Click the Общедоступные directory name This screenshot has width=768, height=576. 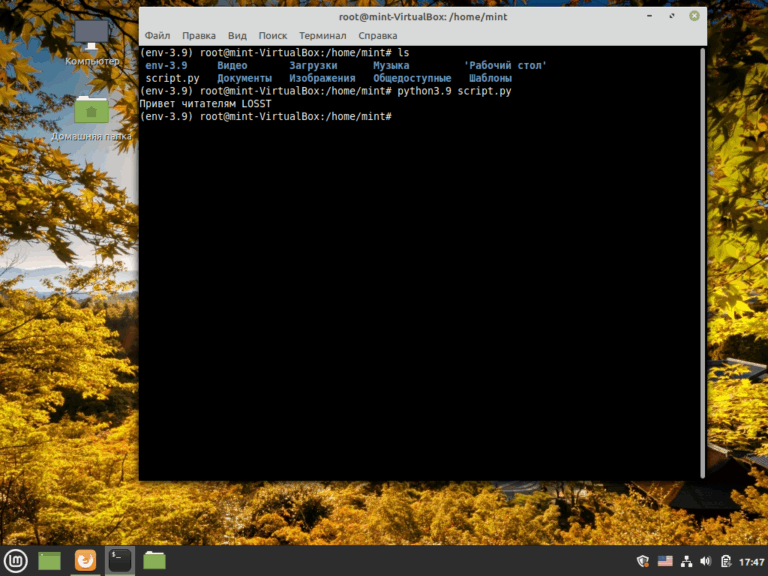click(x=412, y=78)
